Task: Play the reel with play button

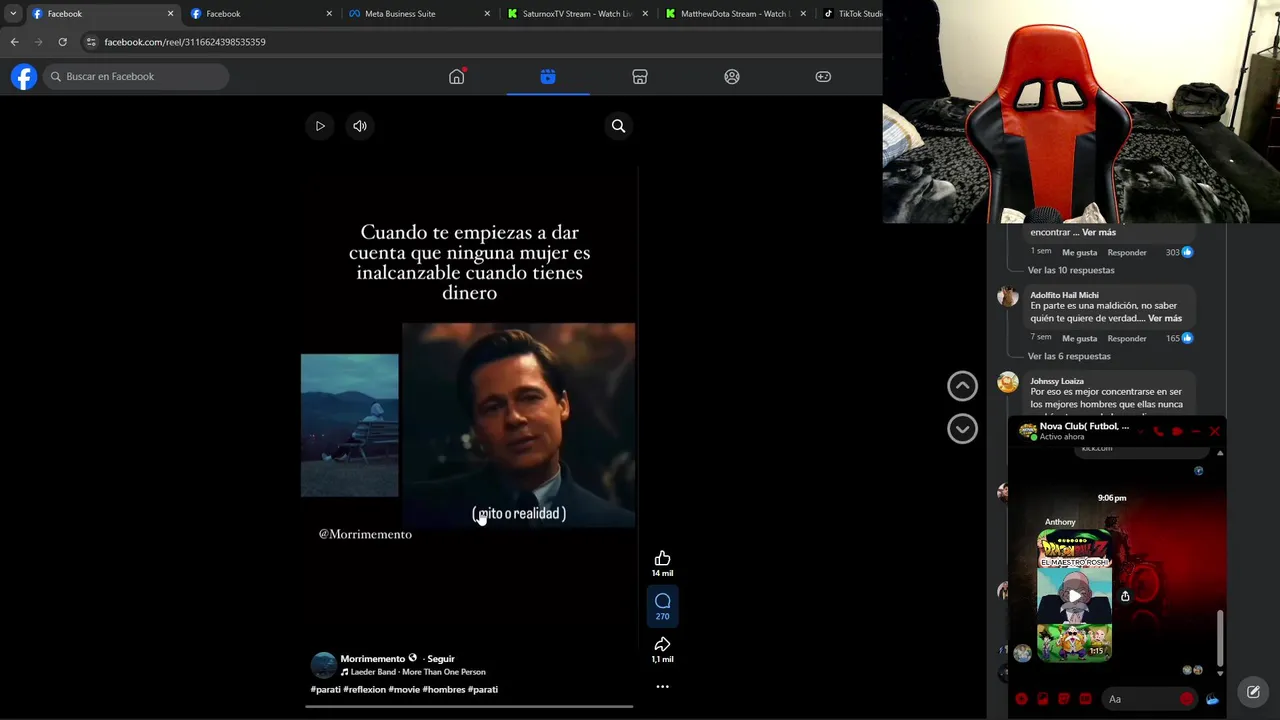Action: [320, 126]
